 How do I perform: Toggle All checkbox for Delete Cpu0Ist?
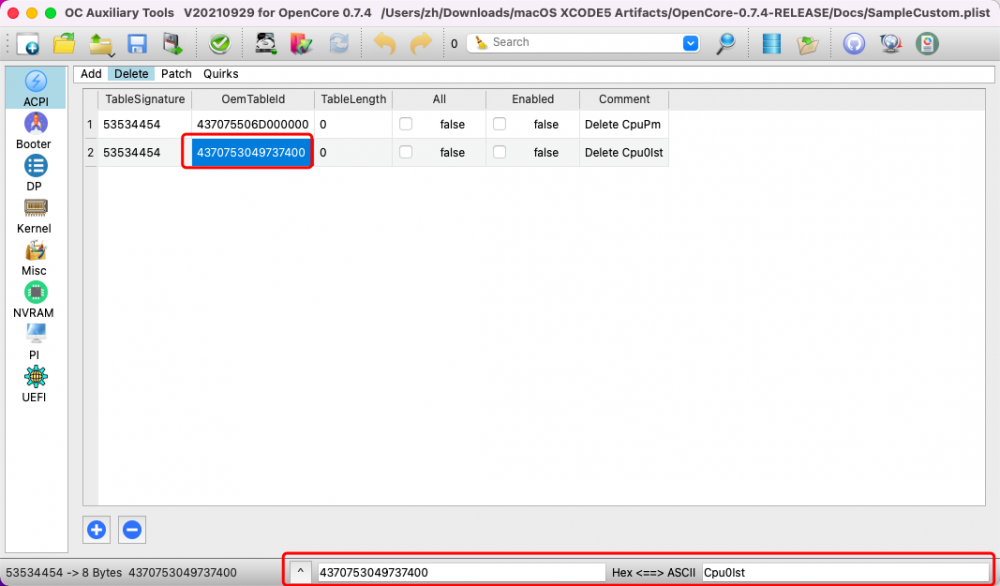point(406,152)
